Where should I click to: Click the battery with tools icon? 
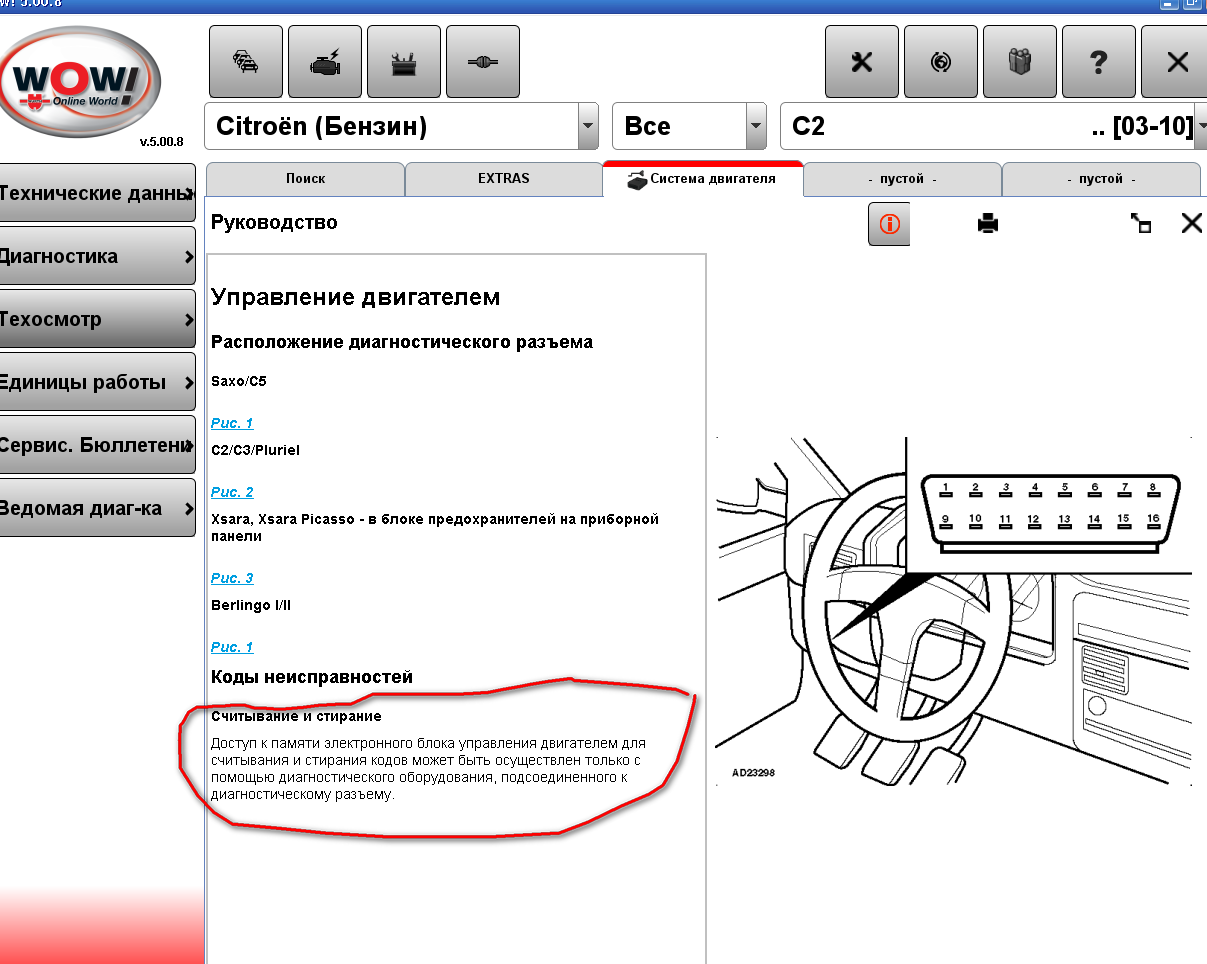(403, 62)
